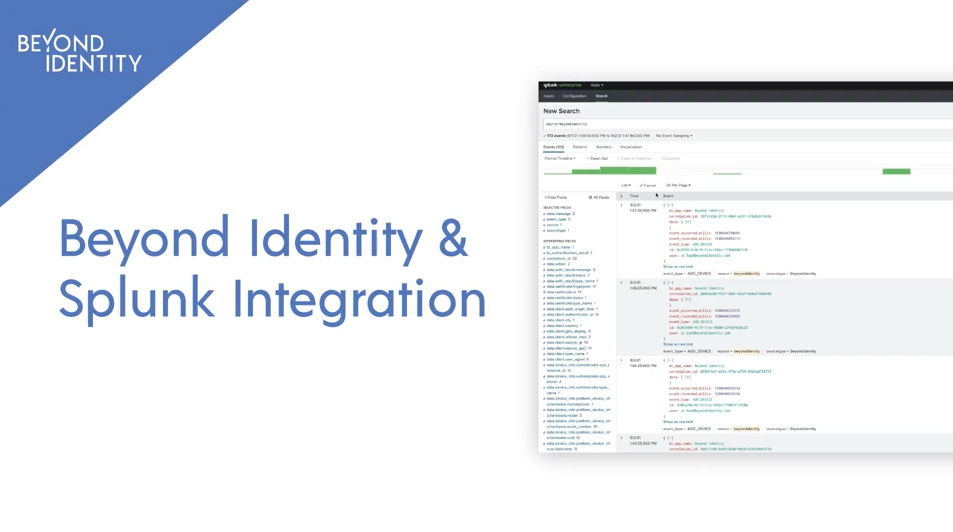
Task: Open the Apps dropdown menu
Action: tap(597, 85)
